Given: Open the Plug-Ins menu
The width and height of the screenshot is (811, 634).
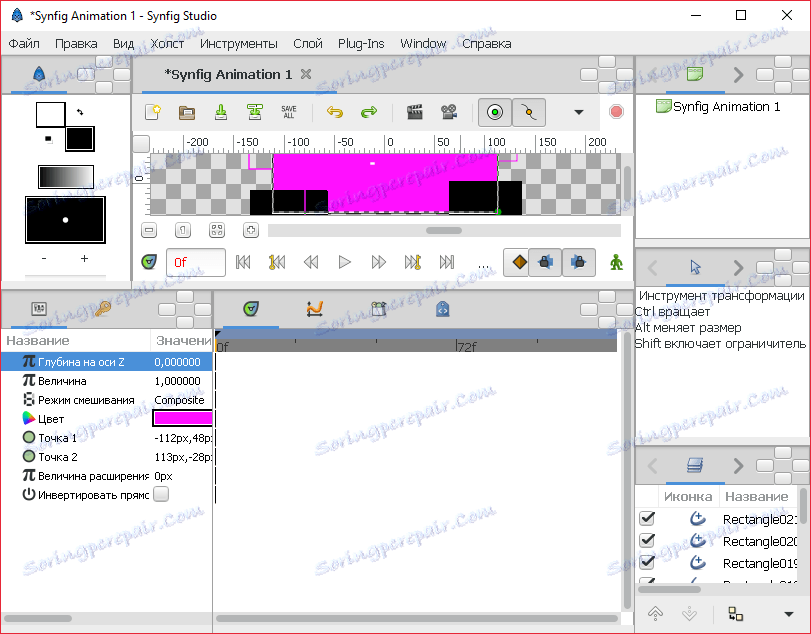Looking at the screenshot, I should [x=361, y=43].
